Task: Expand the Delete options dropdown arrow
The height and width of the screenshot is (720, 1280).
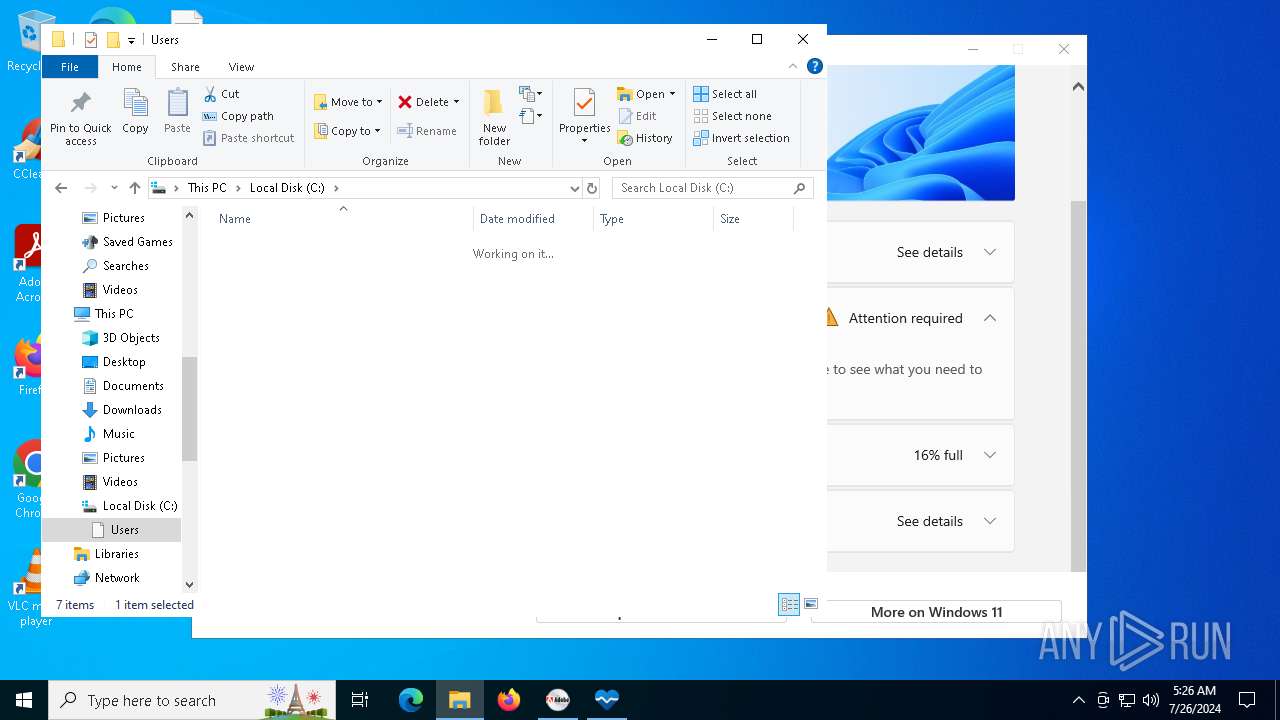Action: click(456, 102)
